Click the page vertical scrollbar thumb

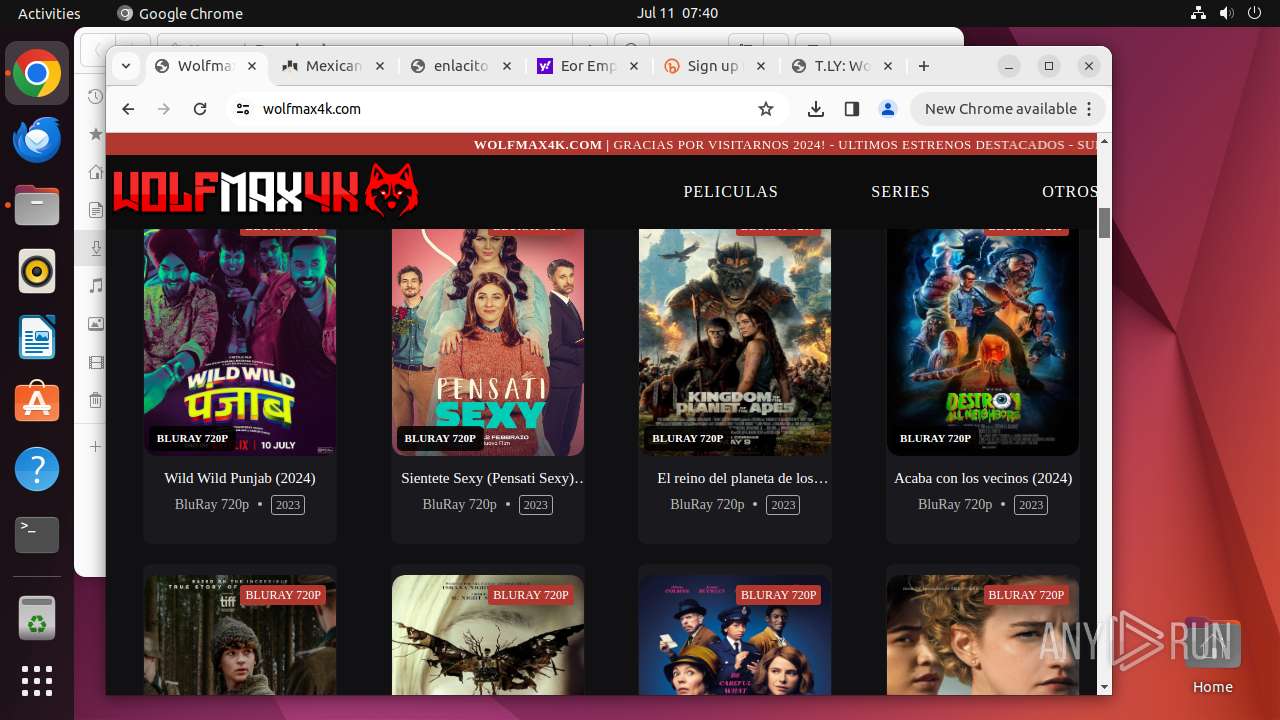(x=1104, y=223)
